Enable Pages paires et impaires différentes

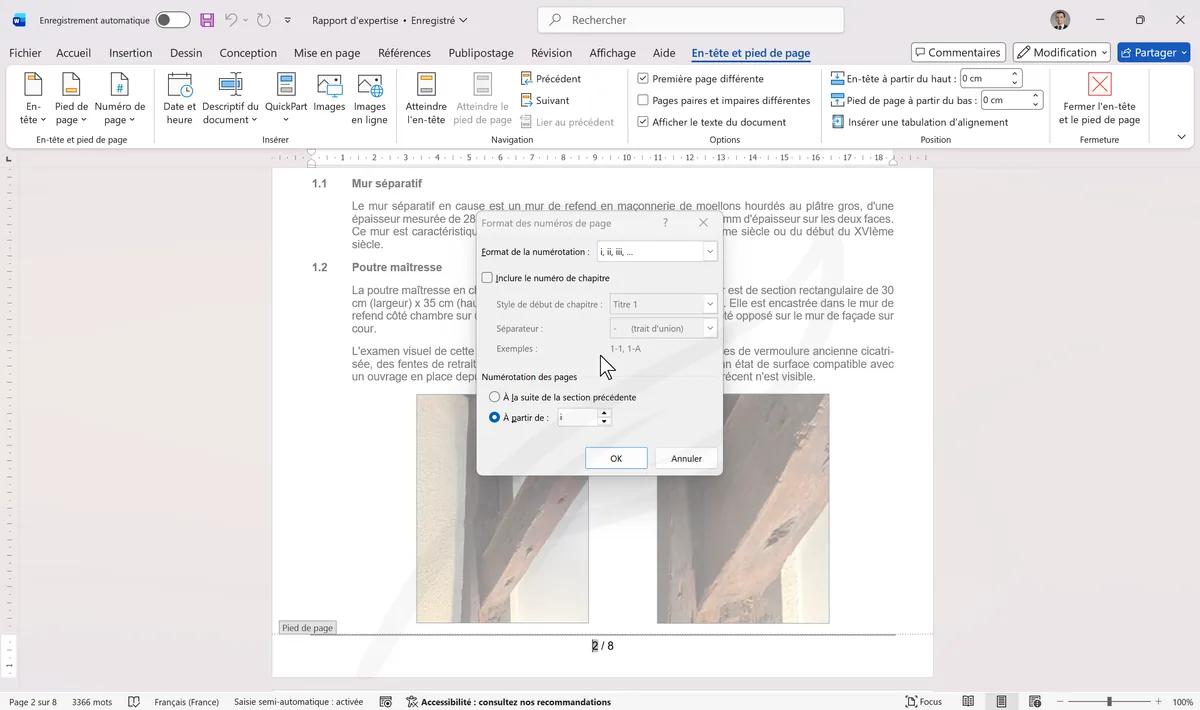pos(642,100)
